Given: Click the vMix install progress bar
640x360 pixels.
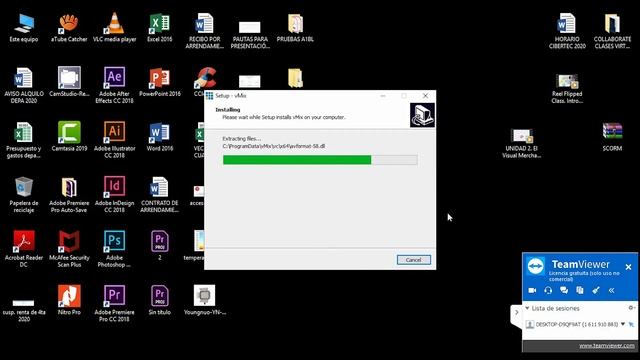Looking at the screenshot, I should (320, 160).
